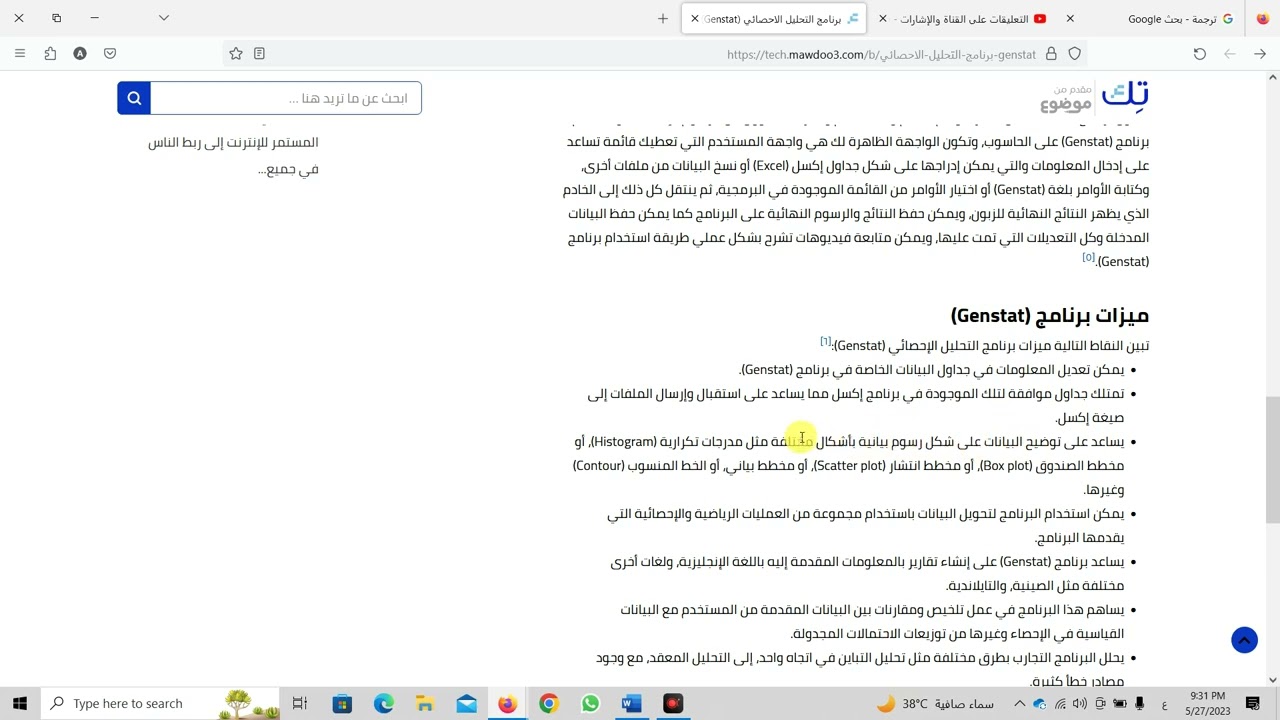Open the Windows Start menu

click(x=20, y=704)
